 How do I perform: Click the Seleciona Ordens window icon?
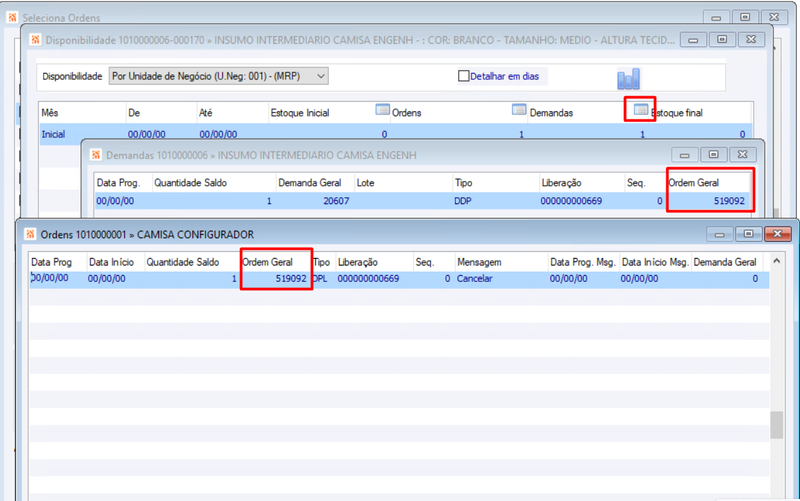pyautogui.click(x=12, y=17)
